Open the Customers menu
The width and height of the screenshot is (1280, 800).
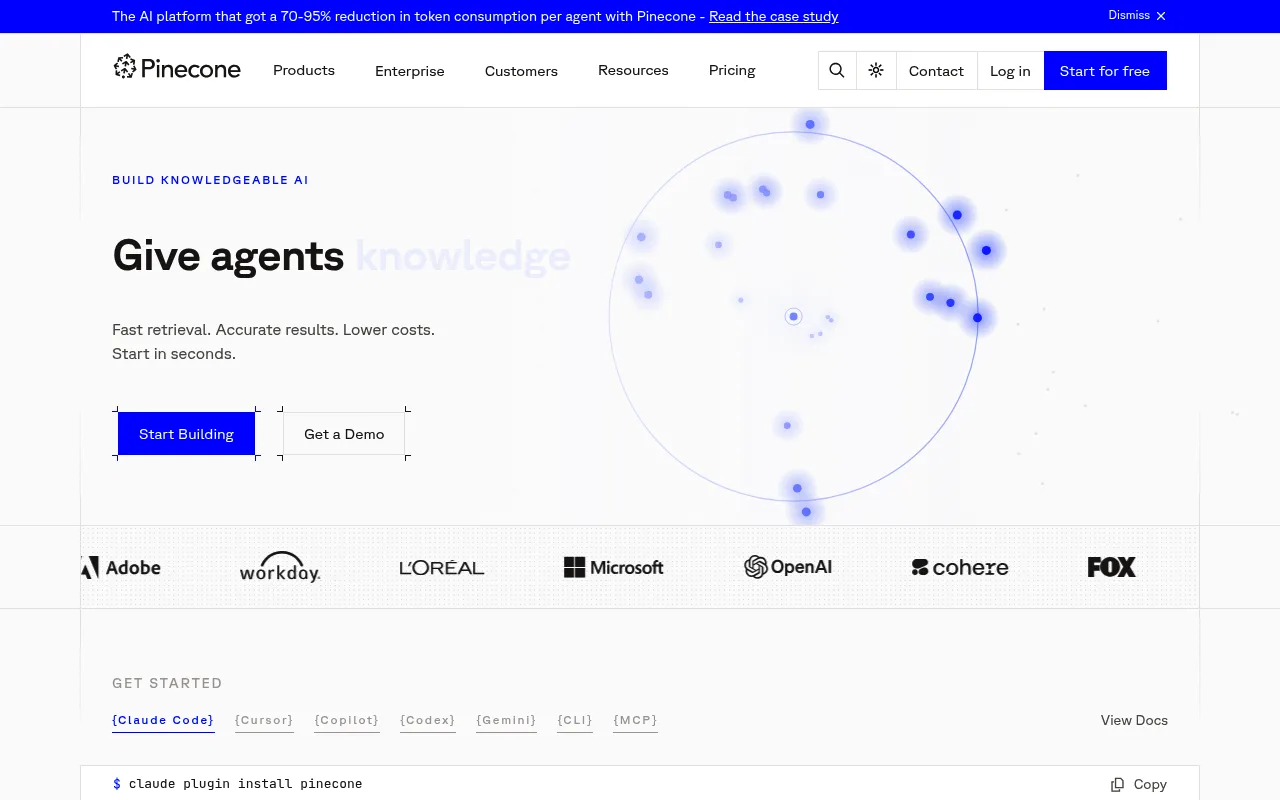point(521,71)
